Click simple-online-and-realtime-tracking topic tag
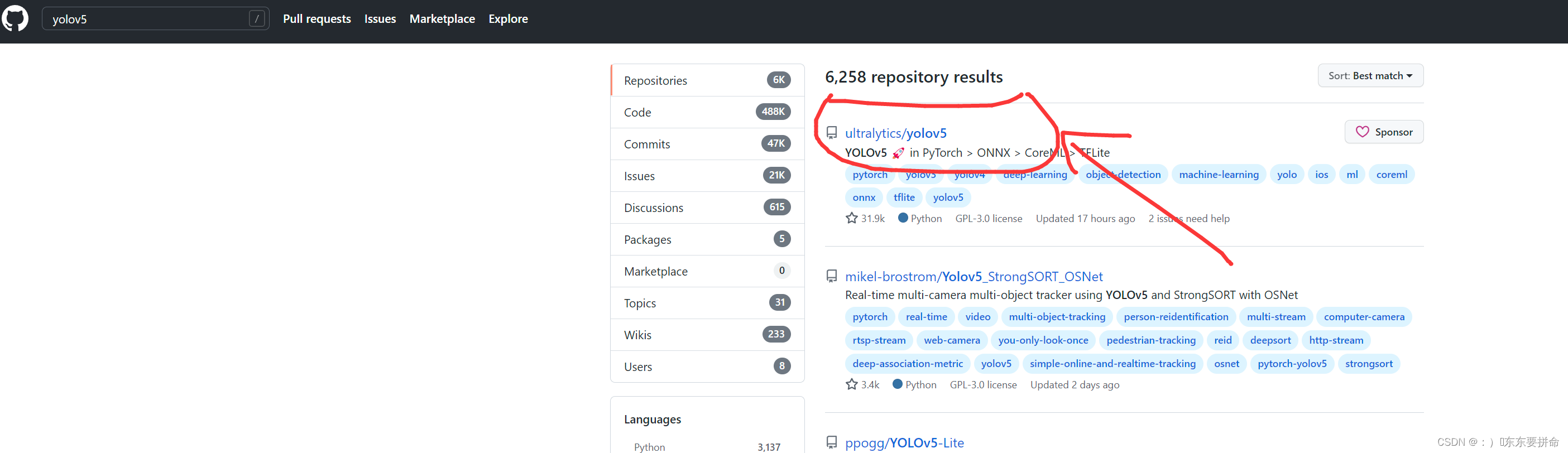The image size is (1568, 453). pos(1112,364)
